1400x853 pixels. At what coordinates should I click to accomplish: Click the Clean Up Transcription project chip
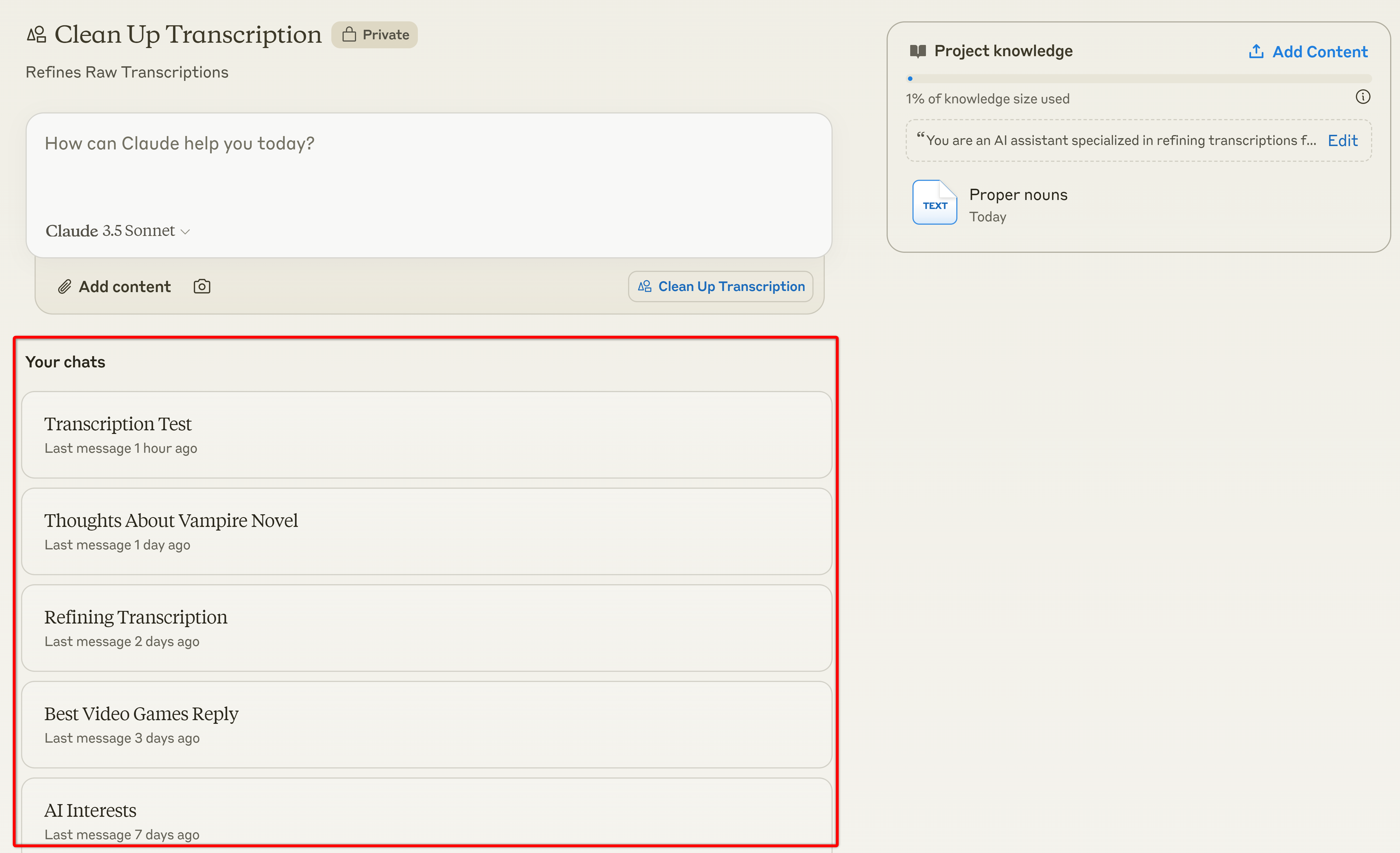(x=721, y=286)
